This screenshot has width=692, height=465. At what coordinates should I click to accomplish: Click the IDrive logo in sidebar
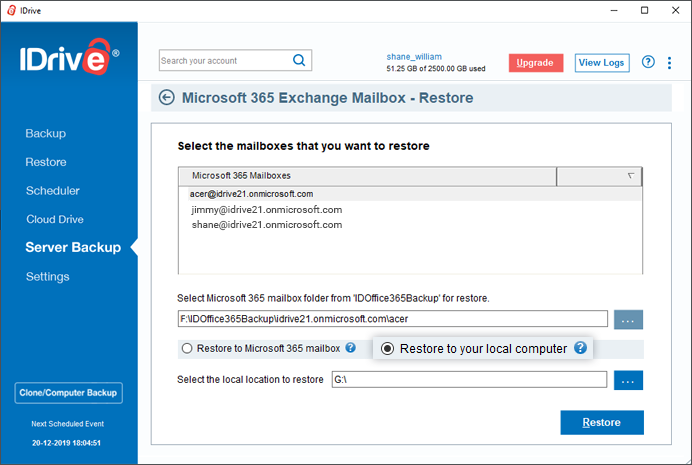[x=69, y=58]
